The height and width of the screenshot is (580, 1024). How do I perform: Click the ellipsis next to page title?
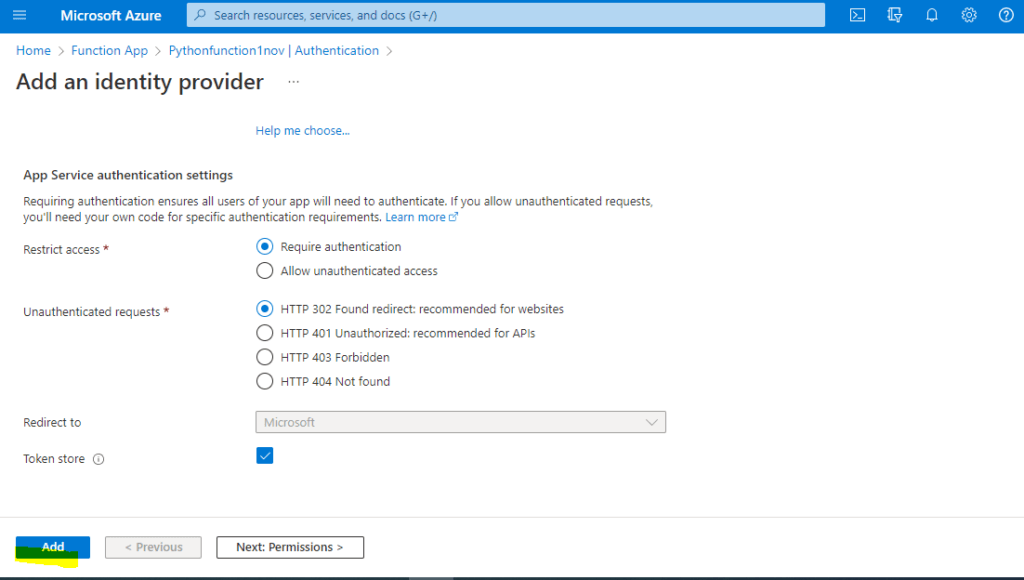293,83
